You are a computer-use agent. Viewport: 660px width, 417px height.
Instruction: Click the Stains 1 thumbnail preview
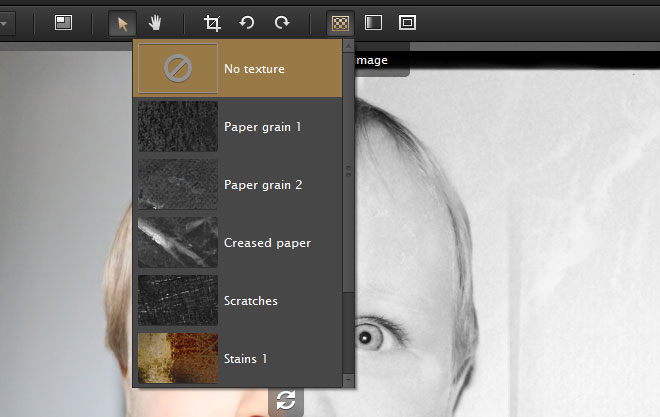coord(178,359)
